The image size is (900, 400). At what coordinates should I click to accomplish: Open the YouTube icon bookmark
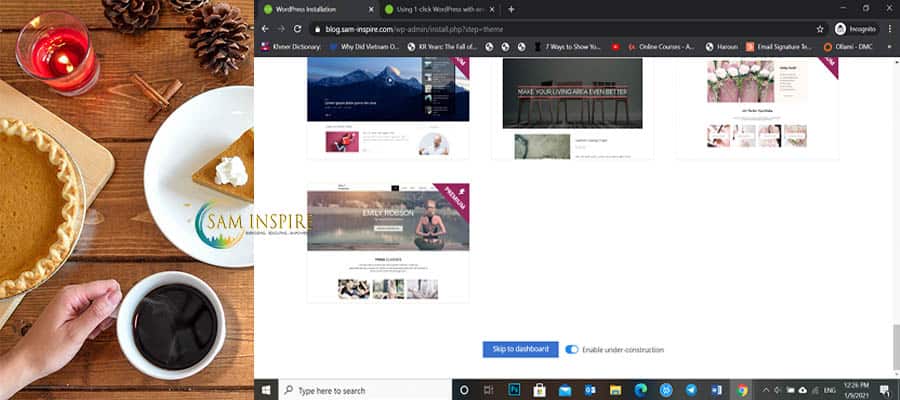[x=615, y=47]
